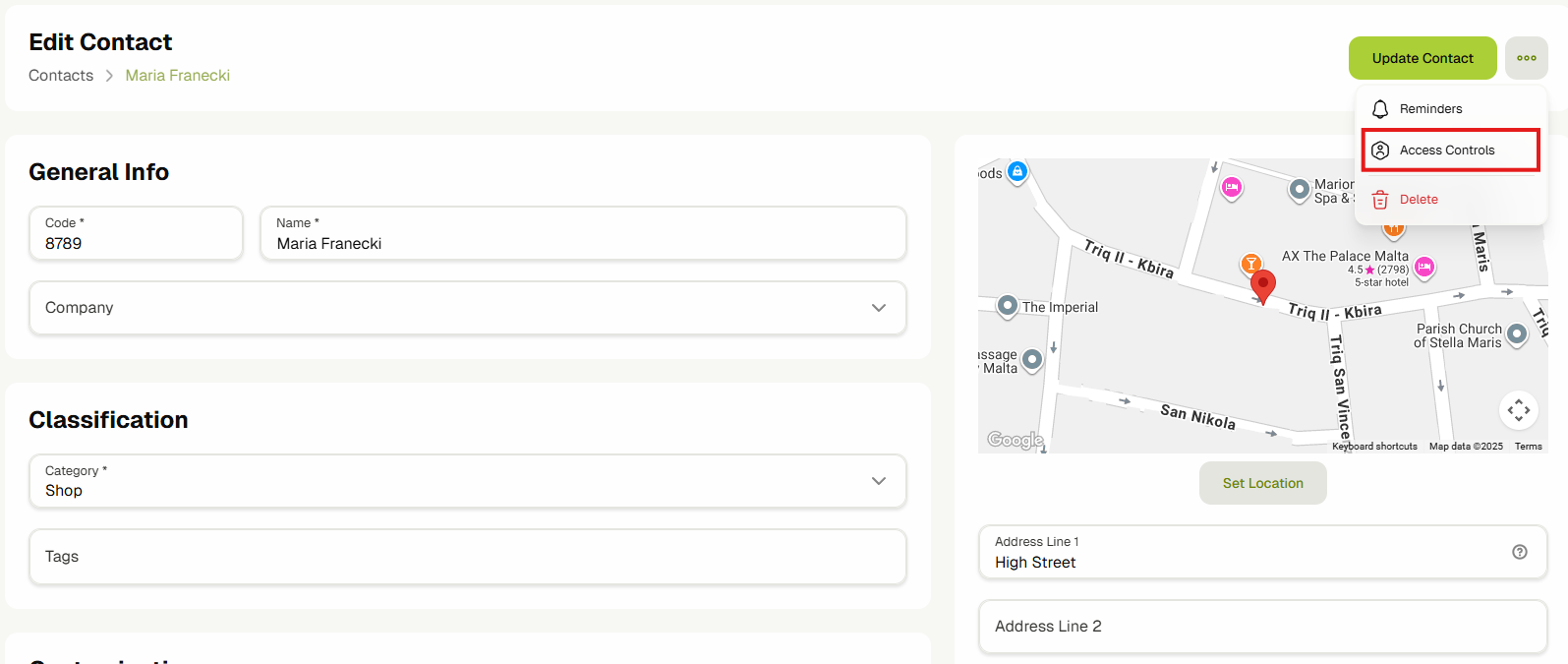Select Delete from the options menu
The width and height of the screenshot is (1568, 664).
coord(1419,200)
